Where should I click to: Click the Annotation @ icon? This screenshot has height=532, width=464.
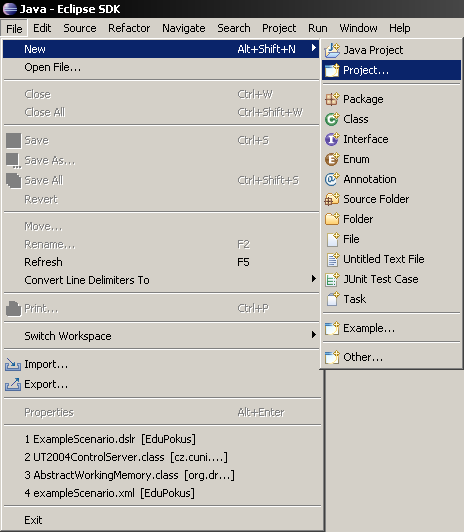[332, 179]
